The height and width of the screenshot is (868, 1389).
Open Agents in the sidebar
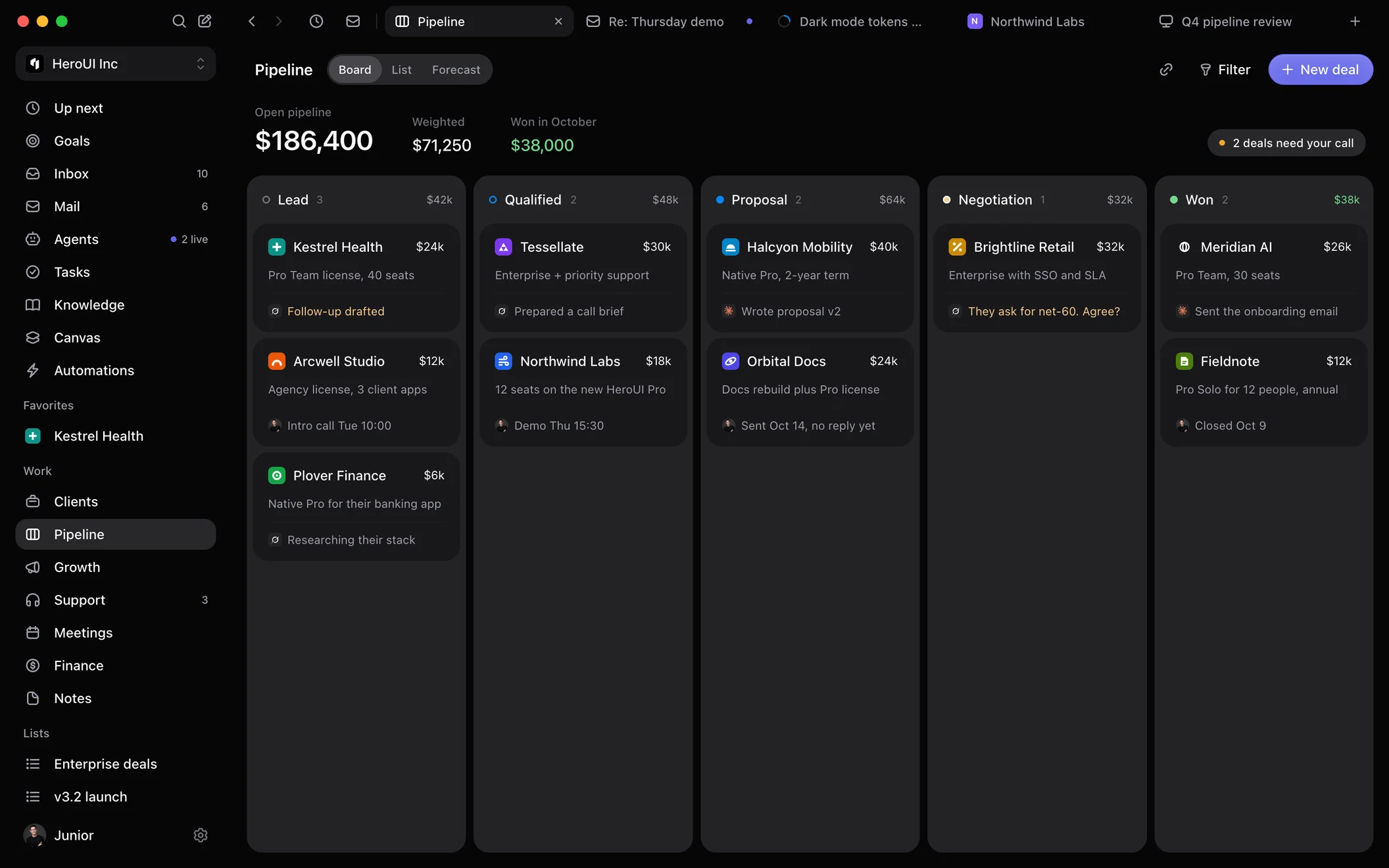click(116, 239)
